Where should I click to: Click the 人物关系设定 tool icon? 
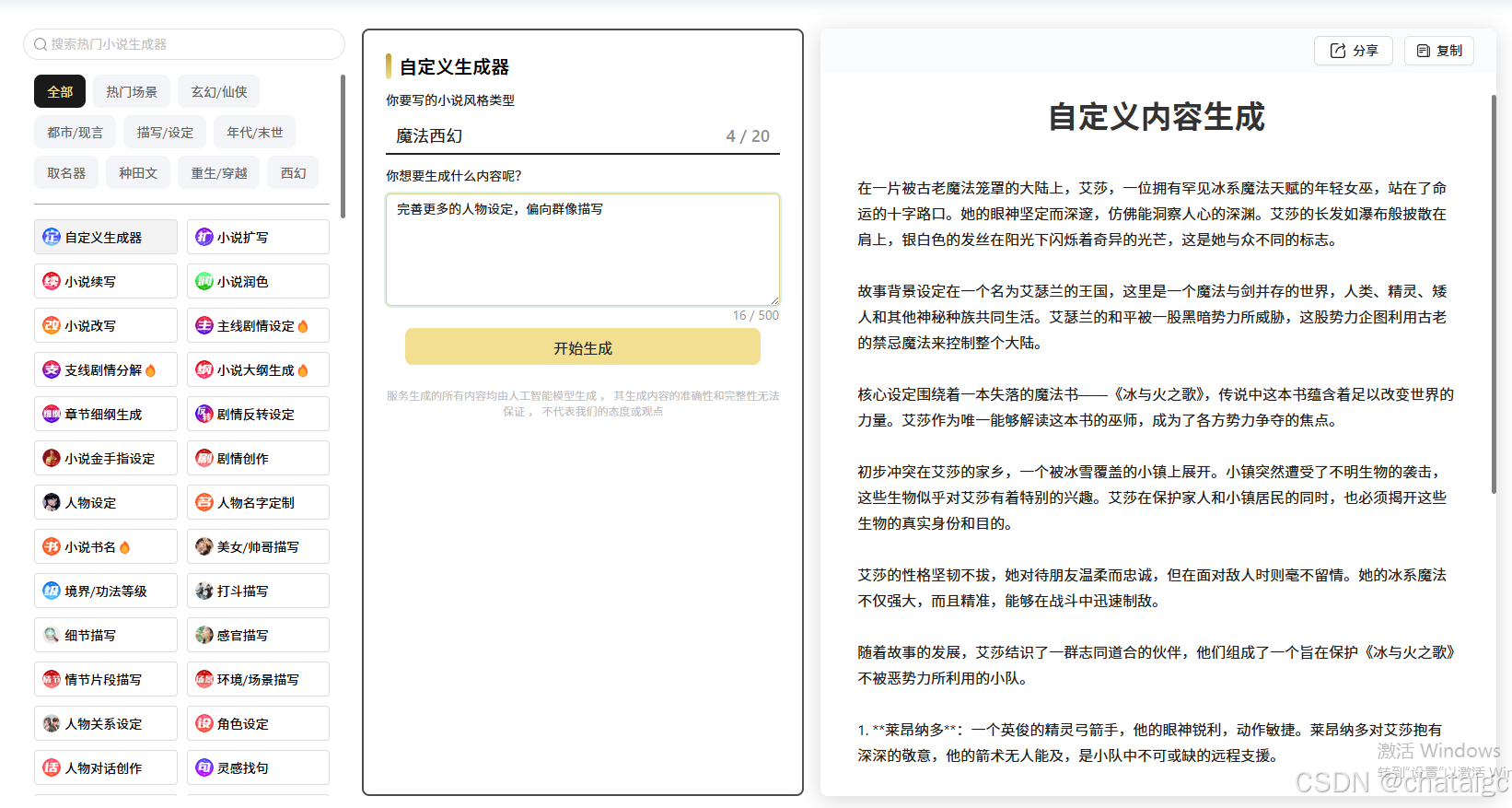[52, 723]
